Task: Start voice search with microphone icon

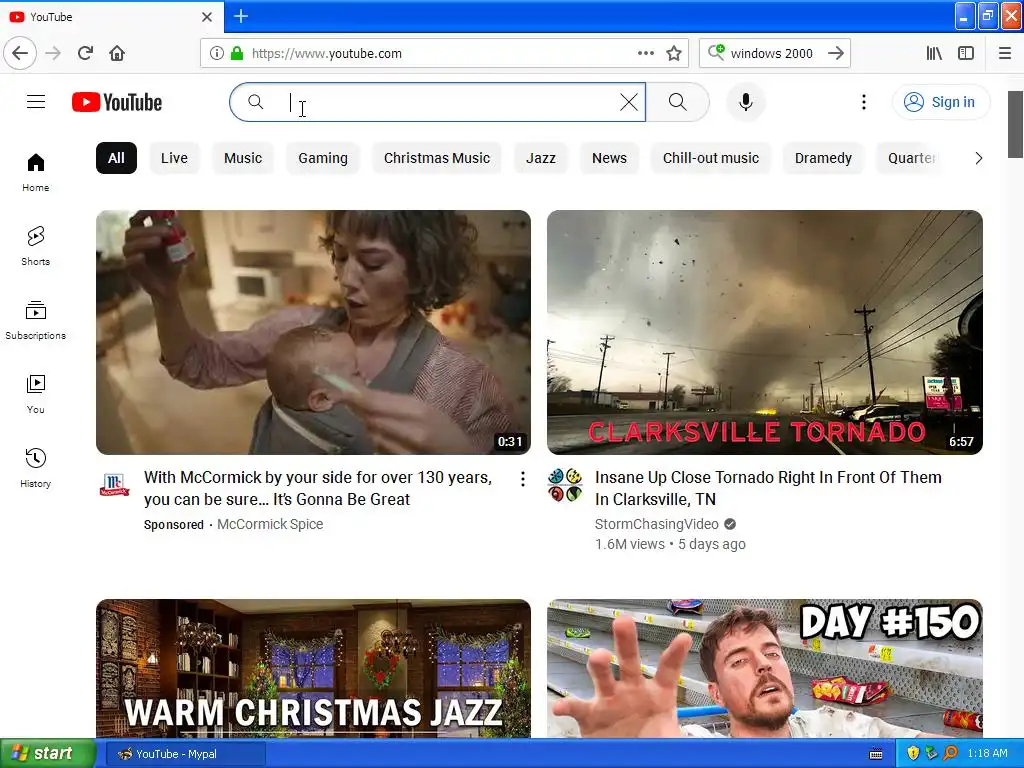Action: (745, 102)
